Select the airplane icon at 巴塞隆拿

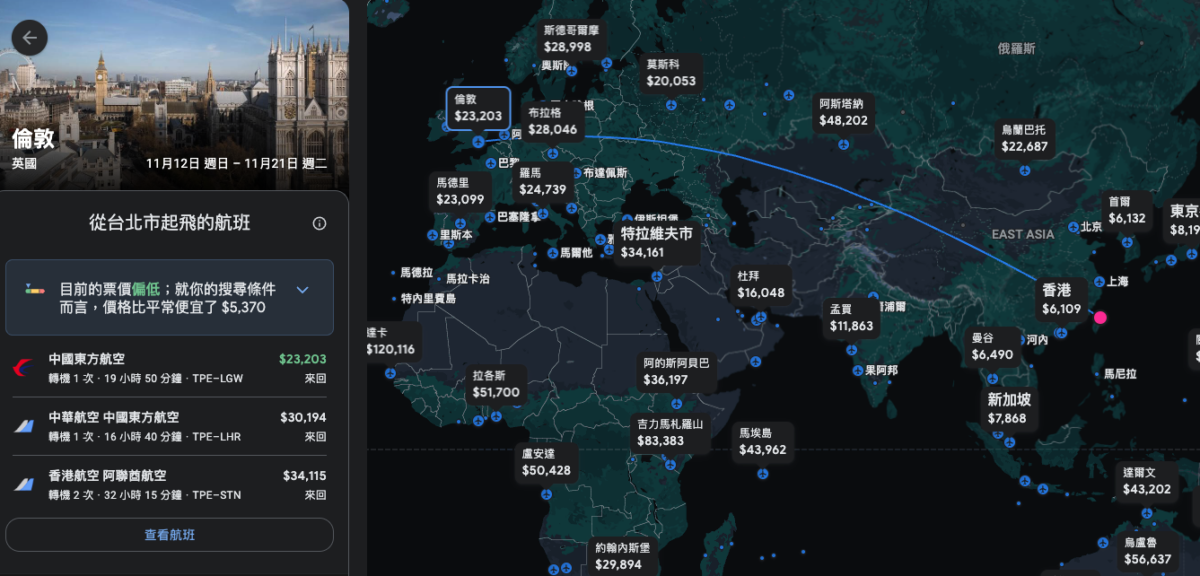click(x=489, y=216)
